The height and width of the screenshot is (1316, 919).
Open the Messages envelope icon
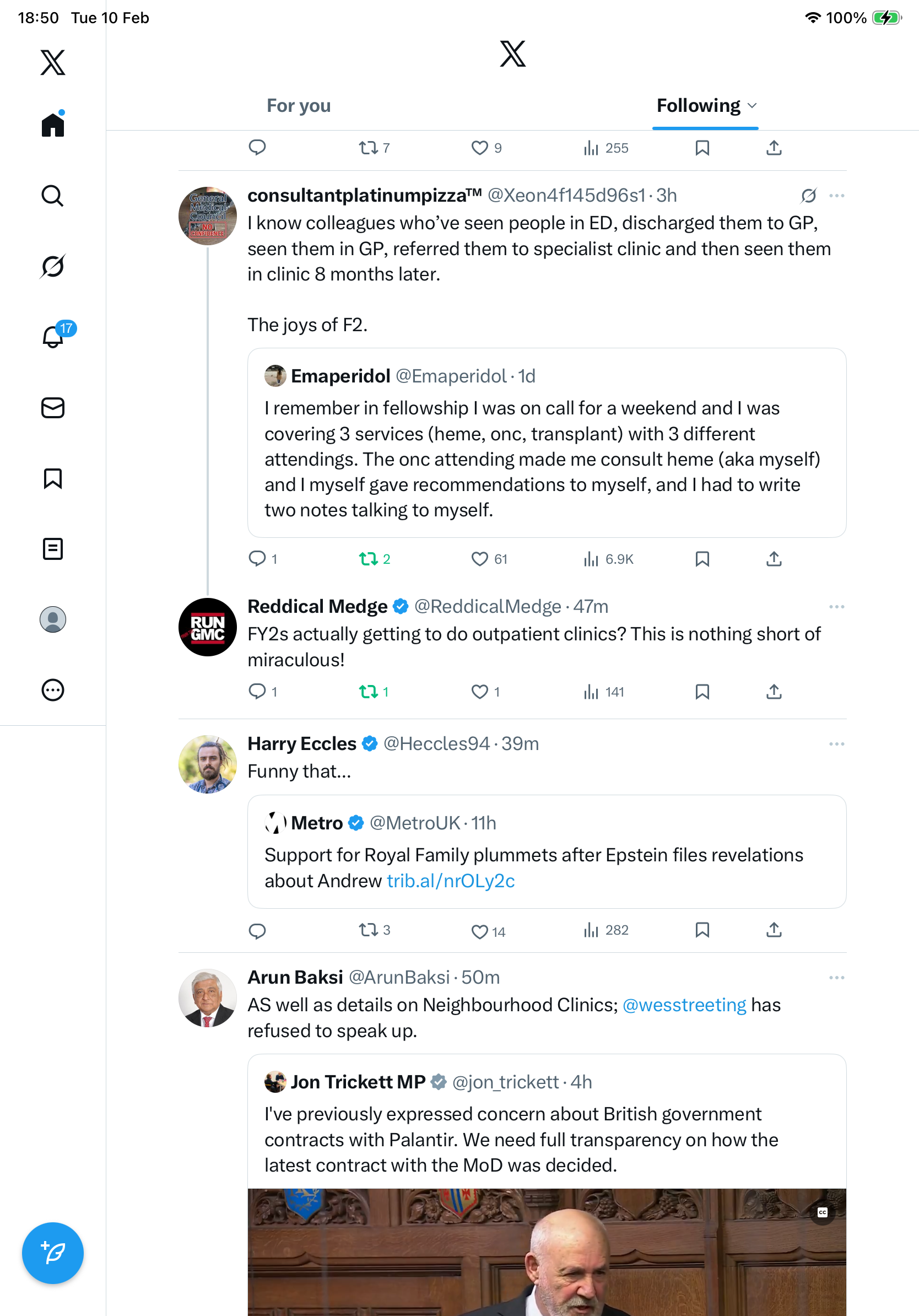coord(53,407)
